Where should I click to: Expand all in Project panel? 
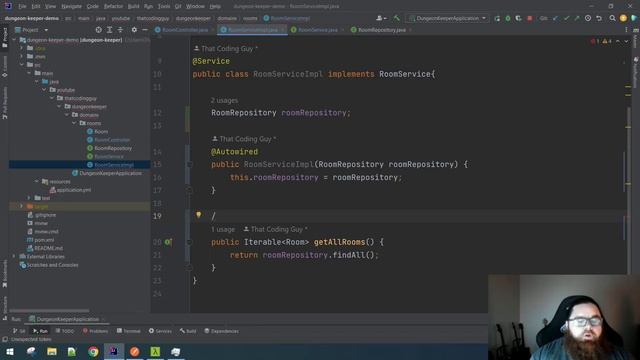tap(109, 30)
